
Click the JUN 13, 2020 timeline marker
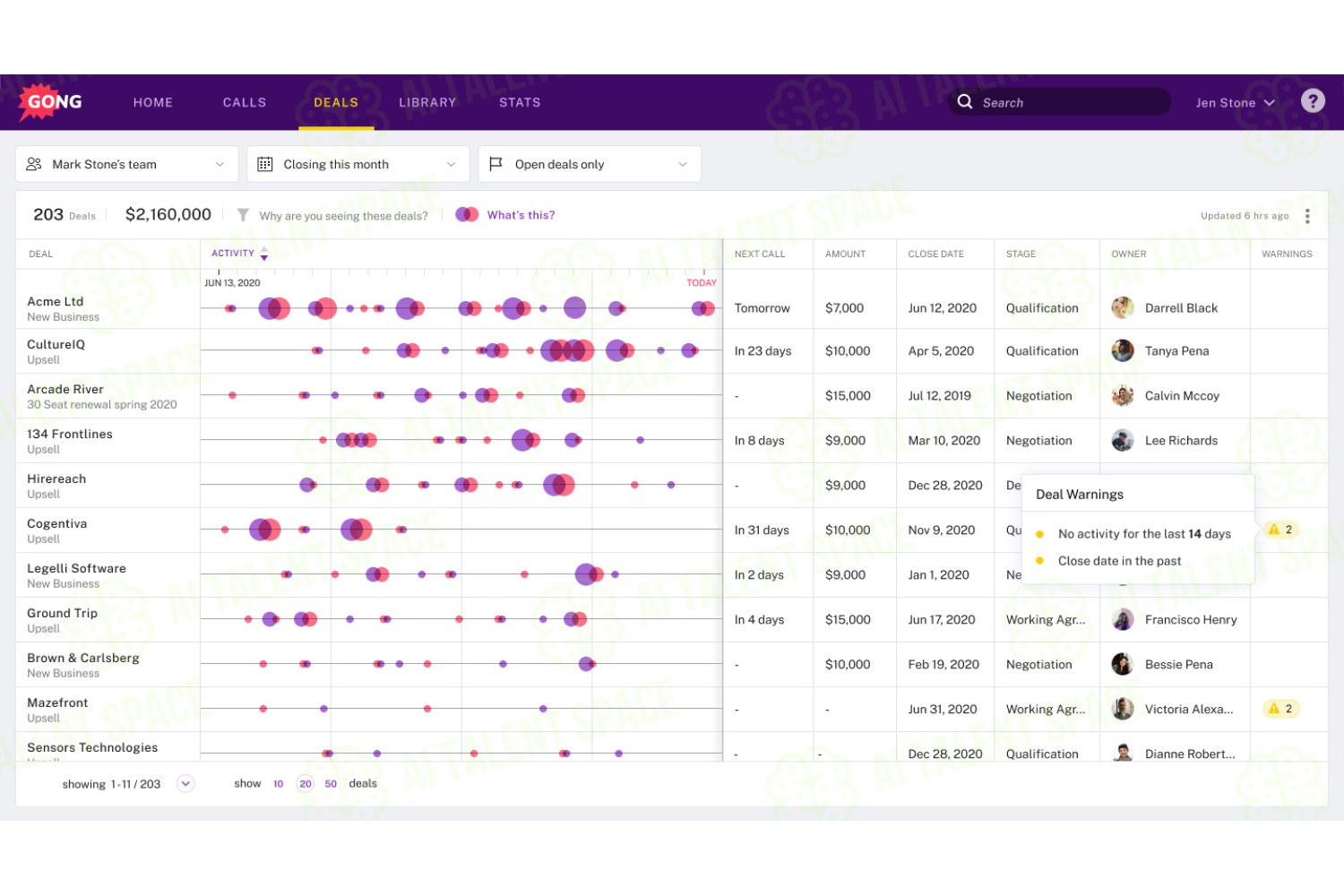[x=232, y=282]
